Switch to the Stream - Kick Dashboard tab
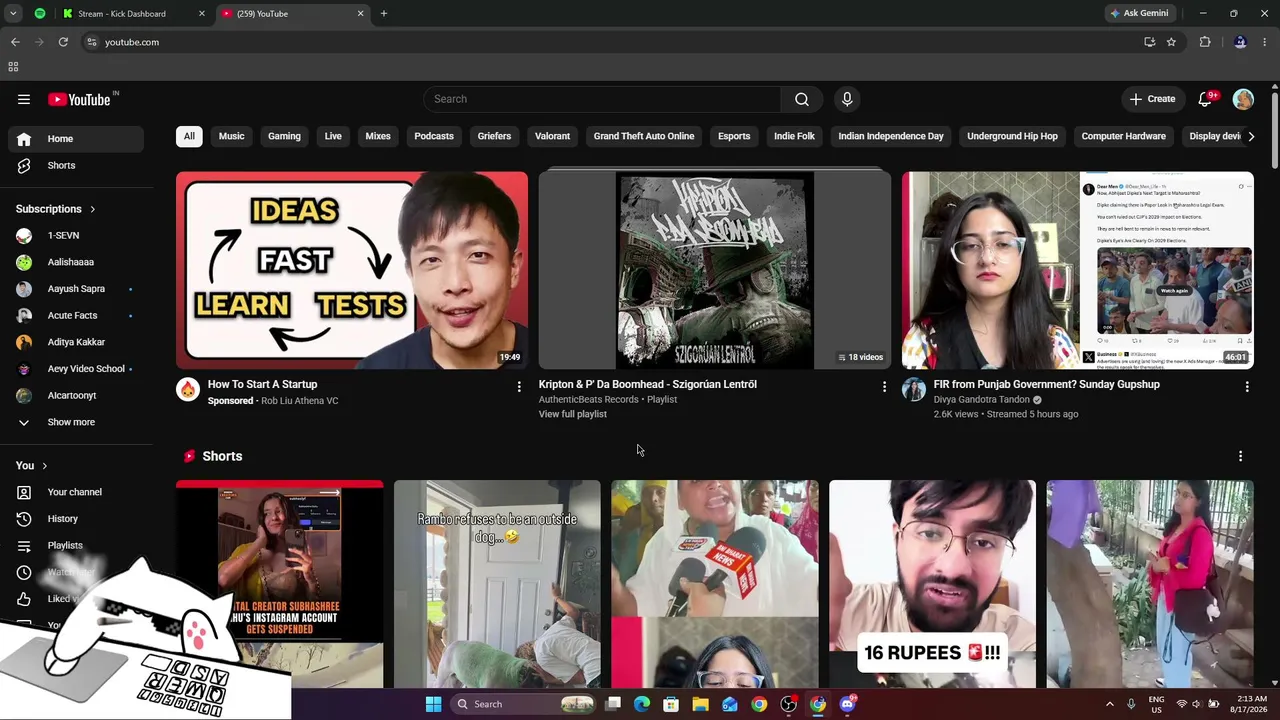The height and width of the screenshot is (720, 1280). pos(134,14)
